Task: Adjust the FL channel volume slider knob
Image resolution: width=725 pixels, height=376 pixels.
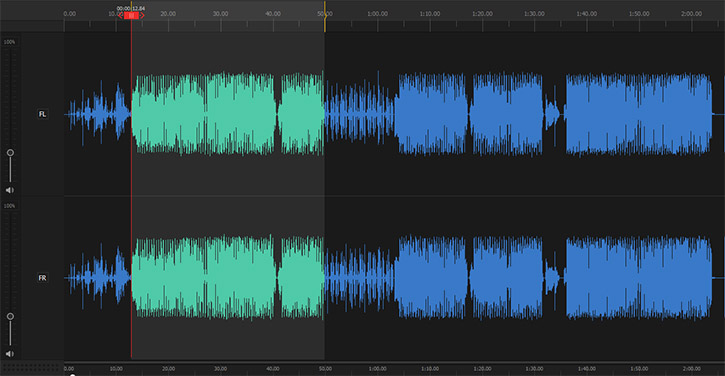Action: pyautogui.click(x=10, y=153)
